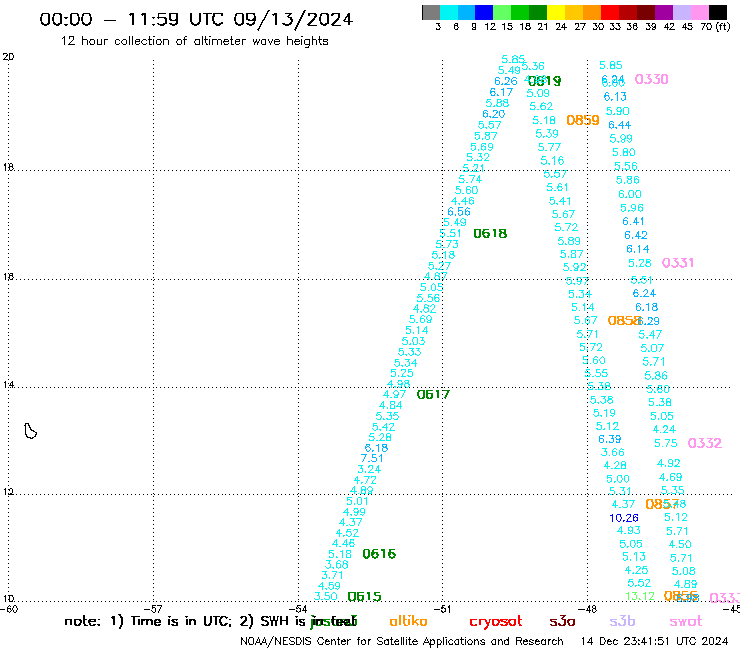
Task: Click the red cryosat satellite legend label
Action: pyautogui.click(x=496, y=622)
